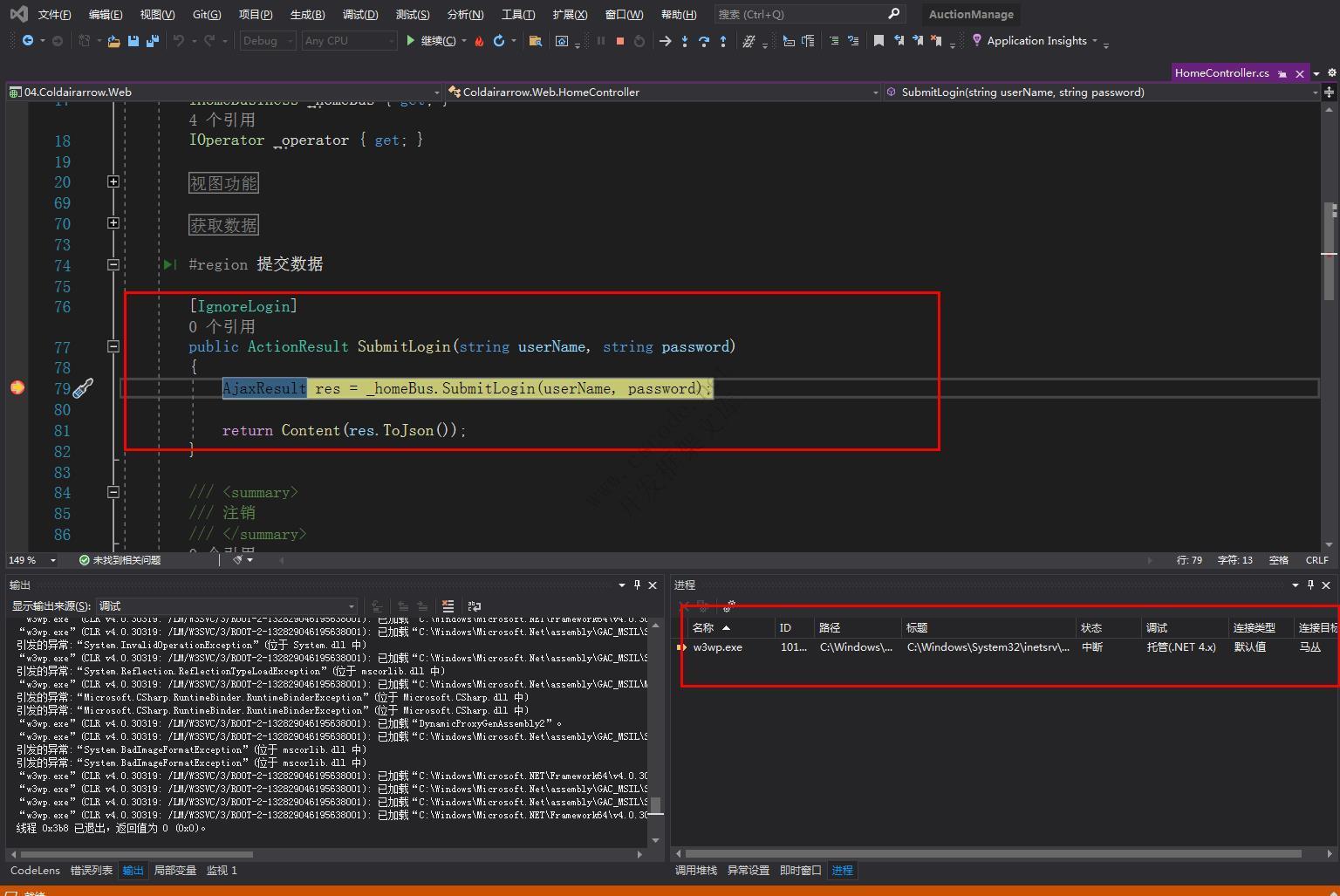Click the Stop Debugging red square button
The width and height of the screenshot is (1340, 896).
tap(620, 41)
